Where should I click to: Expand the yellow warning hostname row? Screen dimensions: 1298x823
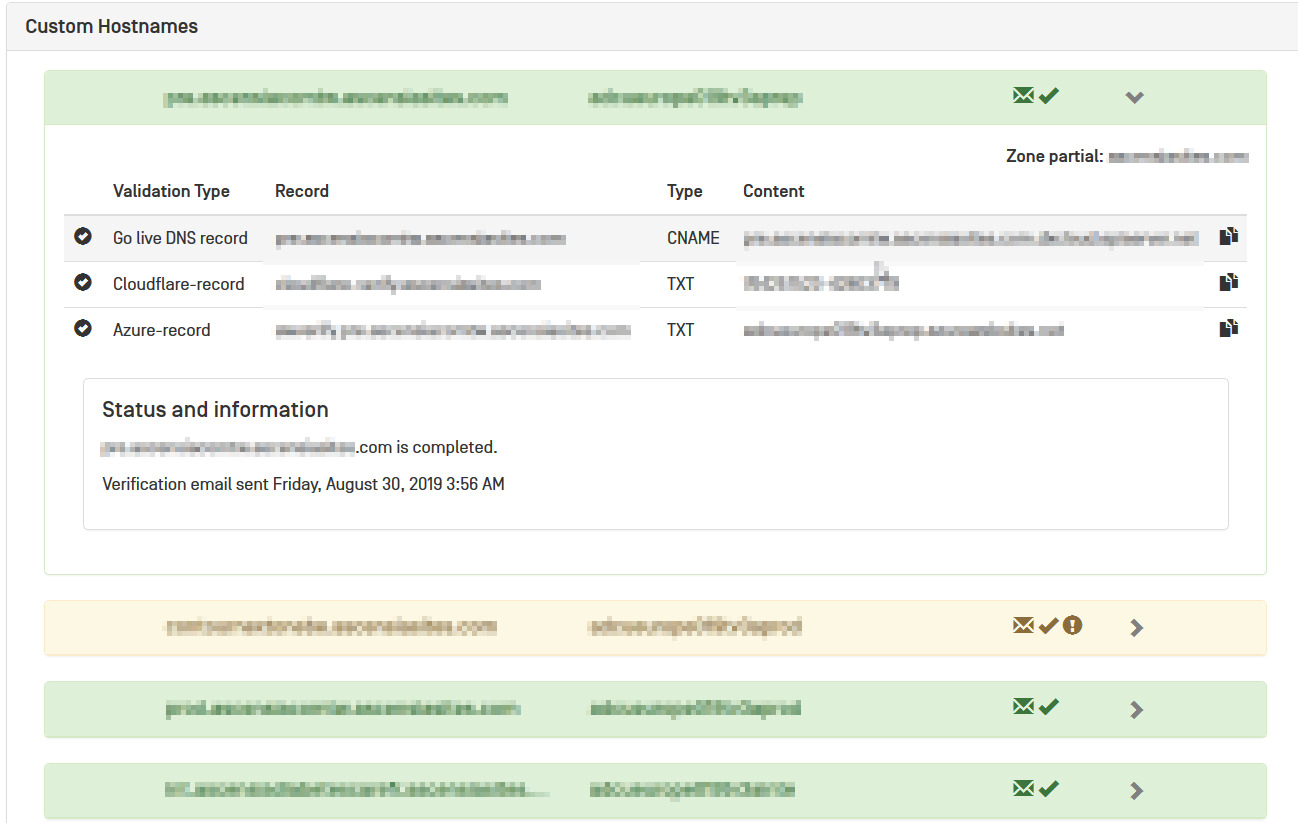pyautogui.click(x=1136, y=628)
